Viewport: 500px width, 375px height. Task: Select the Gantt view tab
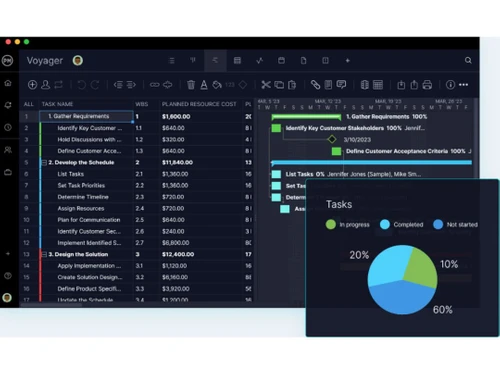pyautogui.click(x=215, y=60)
